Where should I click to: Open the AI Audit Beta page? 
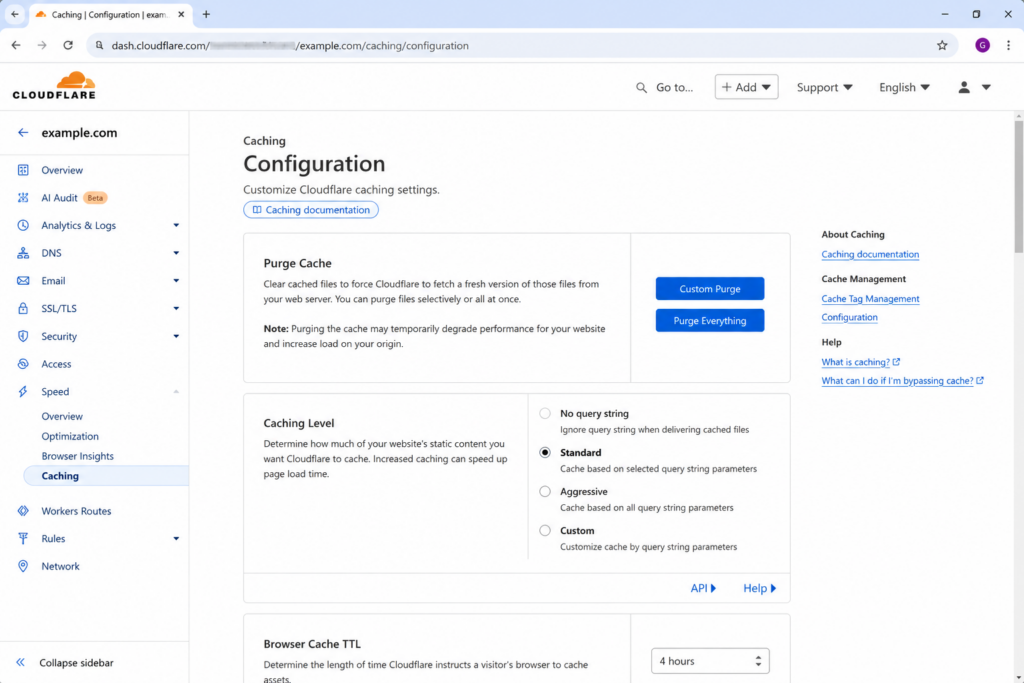pyautogui.click(x=74, y=197)
